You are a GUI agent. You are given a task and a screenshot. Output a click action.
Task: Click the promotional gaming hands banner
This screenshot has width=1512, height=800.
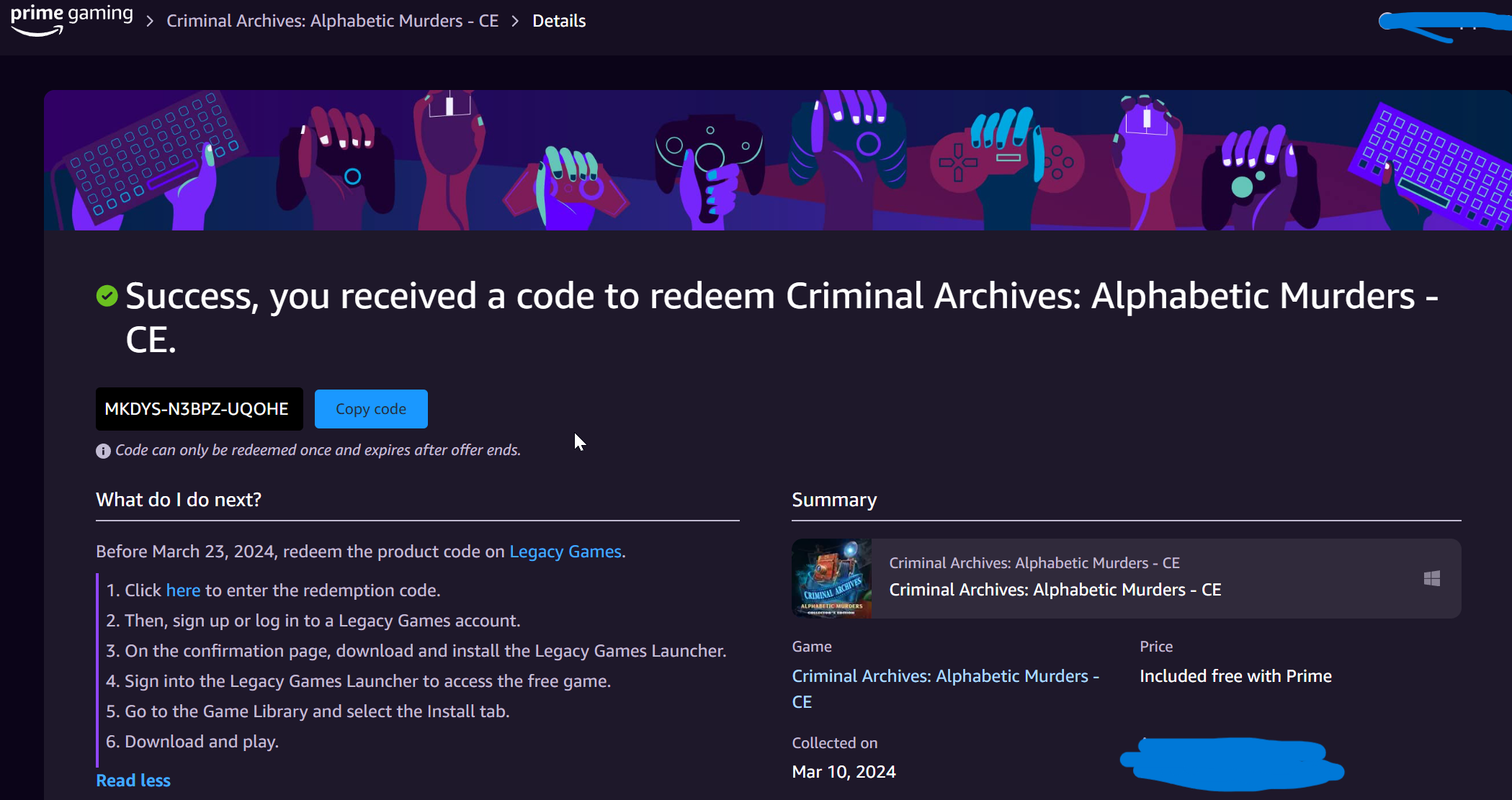(777, 160)
